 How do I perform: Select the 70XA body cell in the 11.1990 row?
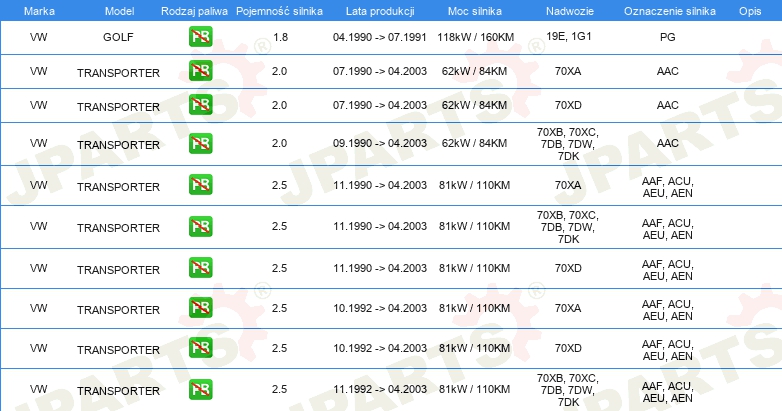(x=568, y=185)
